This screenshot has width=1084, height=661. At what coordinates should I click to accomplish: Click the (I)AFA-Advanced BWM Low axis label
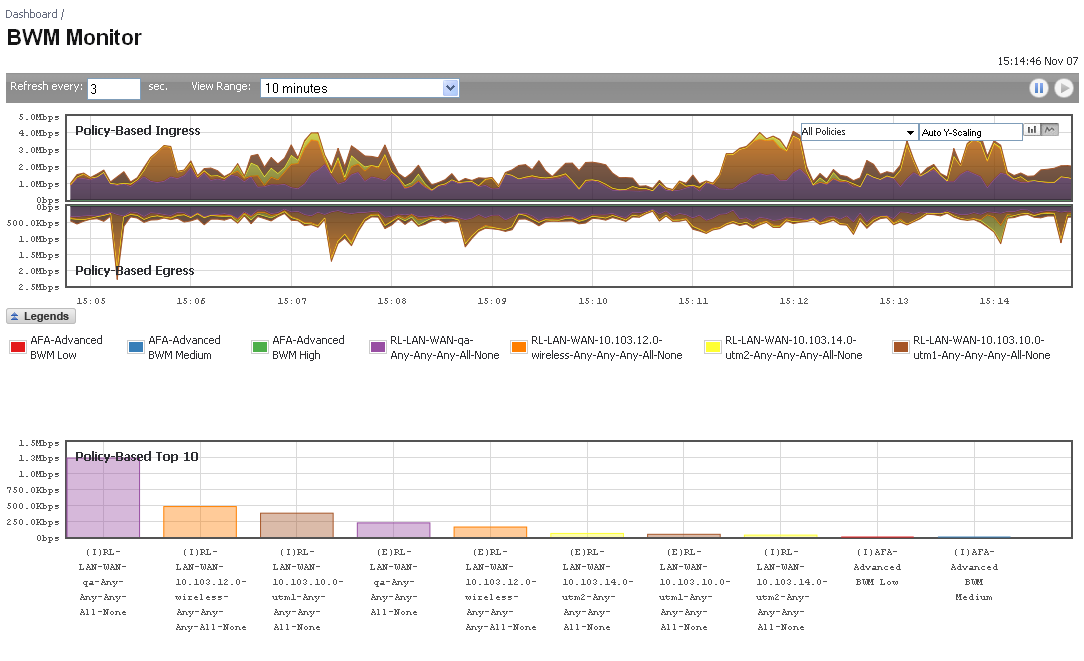[877, 567]
